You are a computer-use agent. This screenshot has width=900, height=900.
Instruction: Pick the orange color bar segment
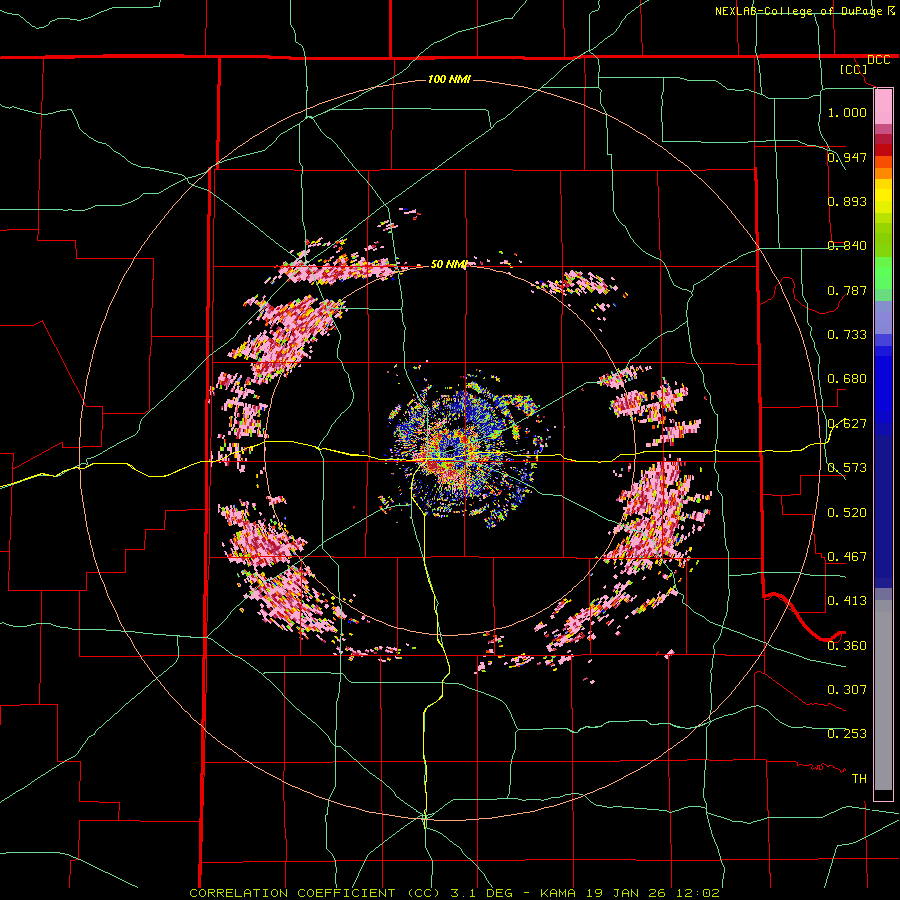coord(883,173)
